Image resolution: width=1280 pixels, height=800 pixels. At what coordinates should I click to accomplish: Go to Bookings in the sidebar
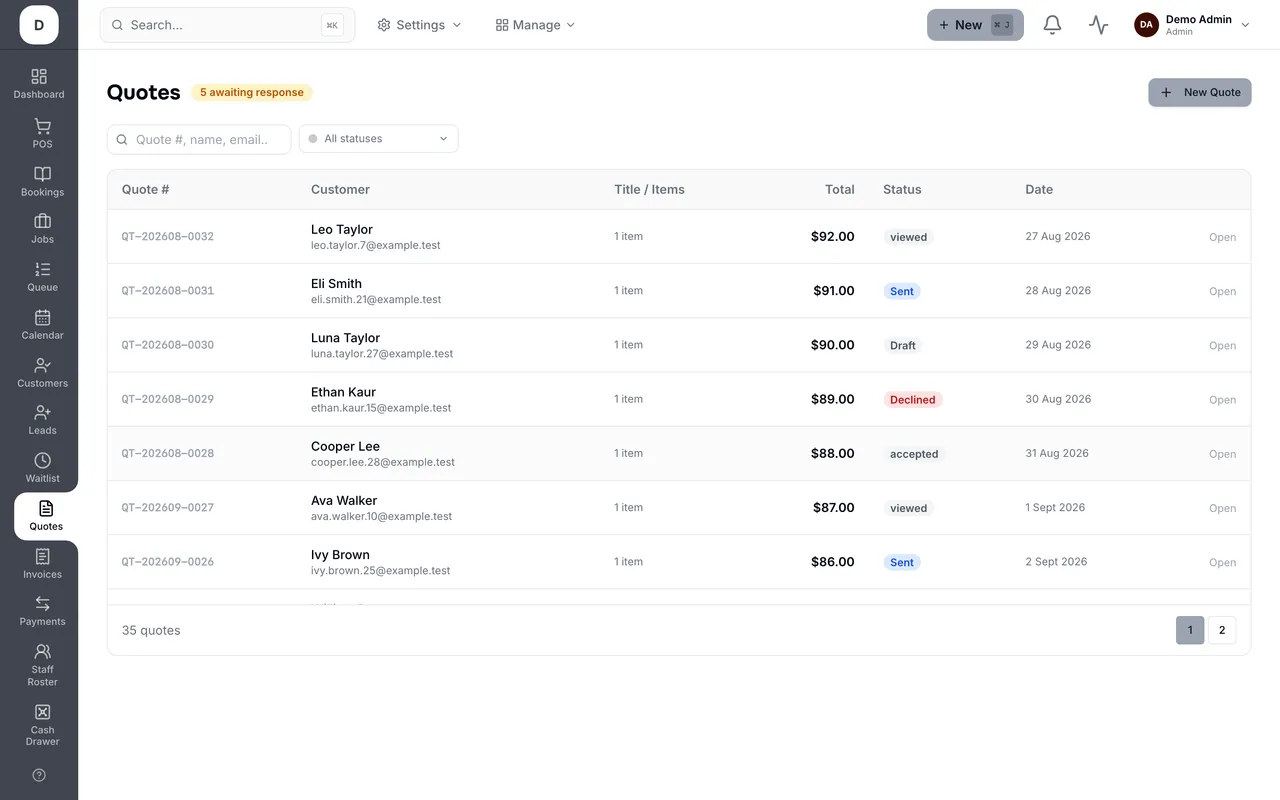(42, 182)
